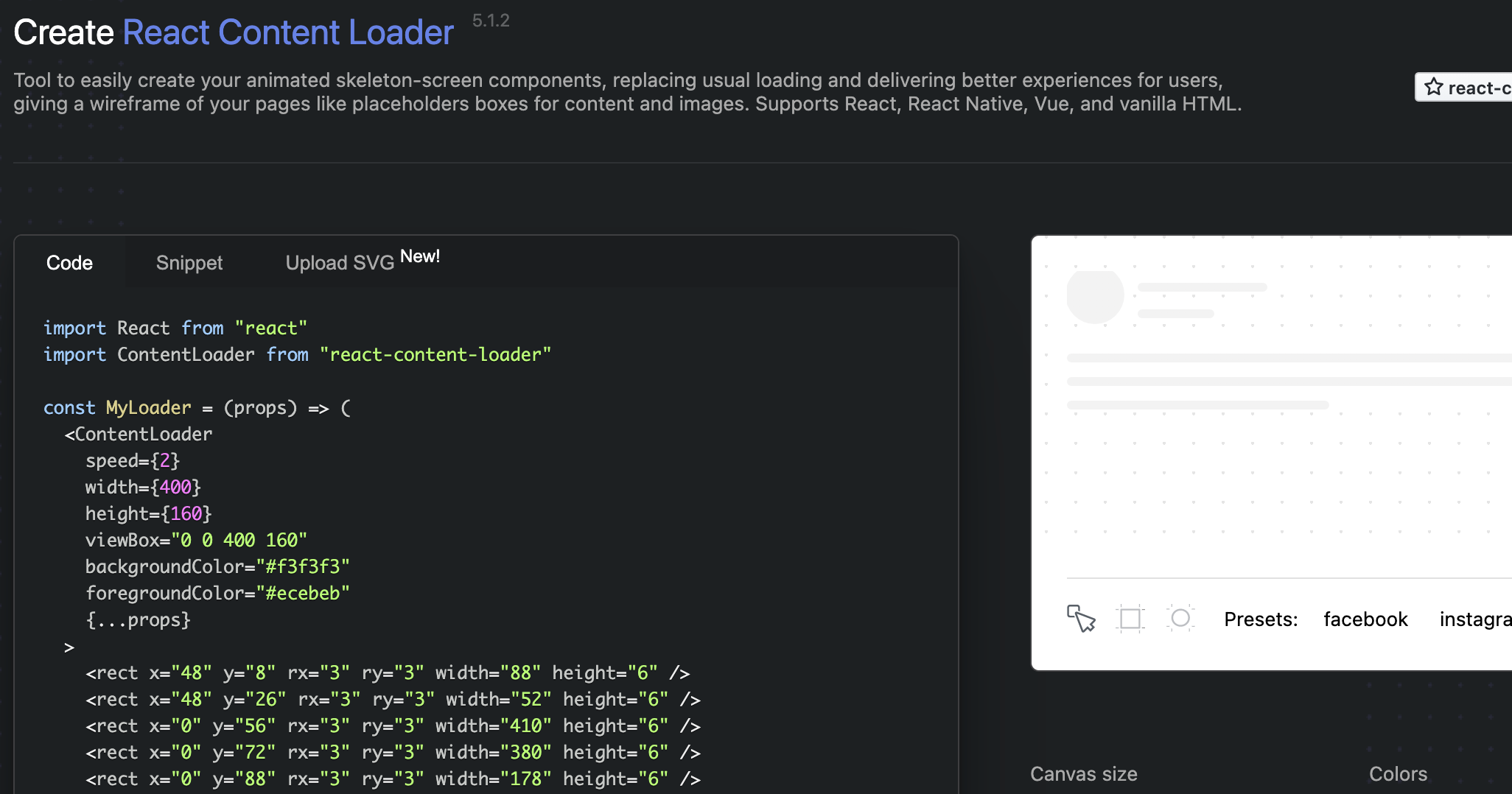Click the viewBox="0 0 400 160" line
Viewport: 1512px width, 794px height.
[196, 540]
